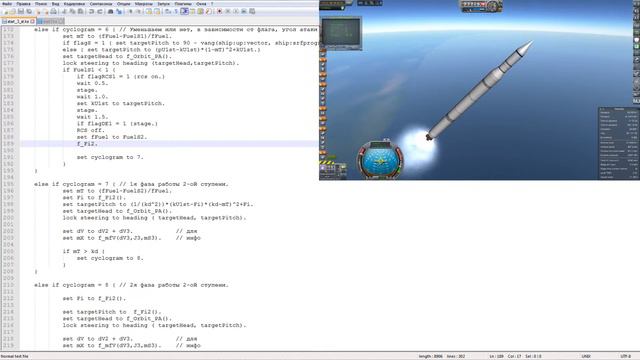Image resolution: width=640 pixels, height=360 pixels.
Task: Click the Zoom Out toolbar icon
Action: click(x=138, y=11)
